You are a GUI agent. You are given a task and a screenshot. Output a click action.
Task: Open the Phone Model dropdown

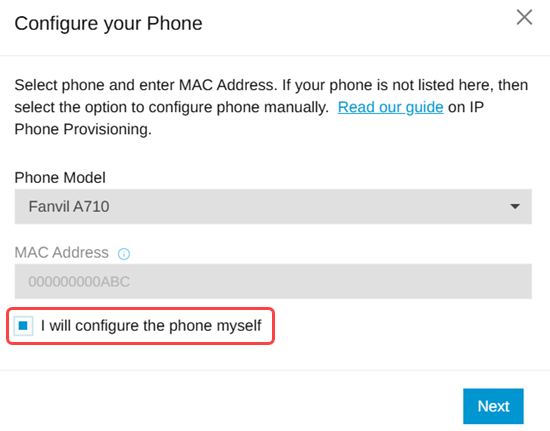pyautogui.click(x=273, y=207)
